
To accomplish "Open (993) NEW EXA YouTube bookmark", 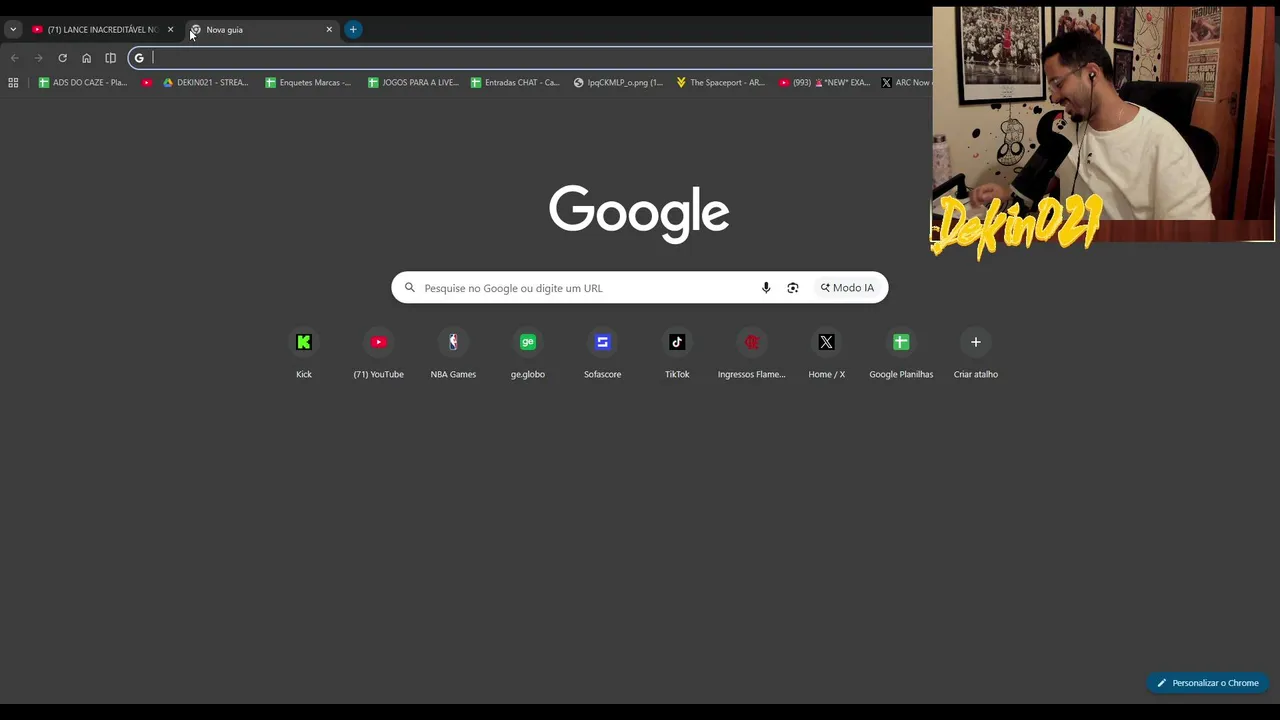I will 824,83.
